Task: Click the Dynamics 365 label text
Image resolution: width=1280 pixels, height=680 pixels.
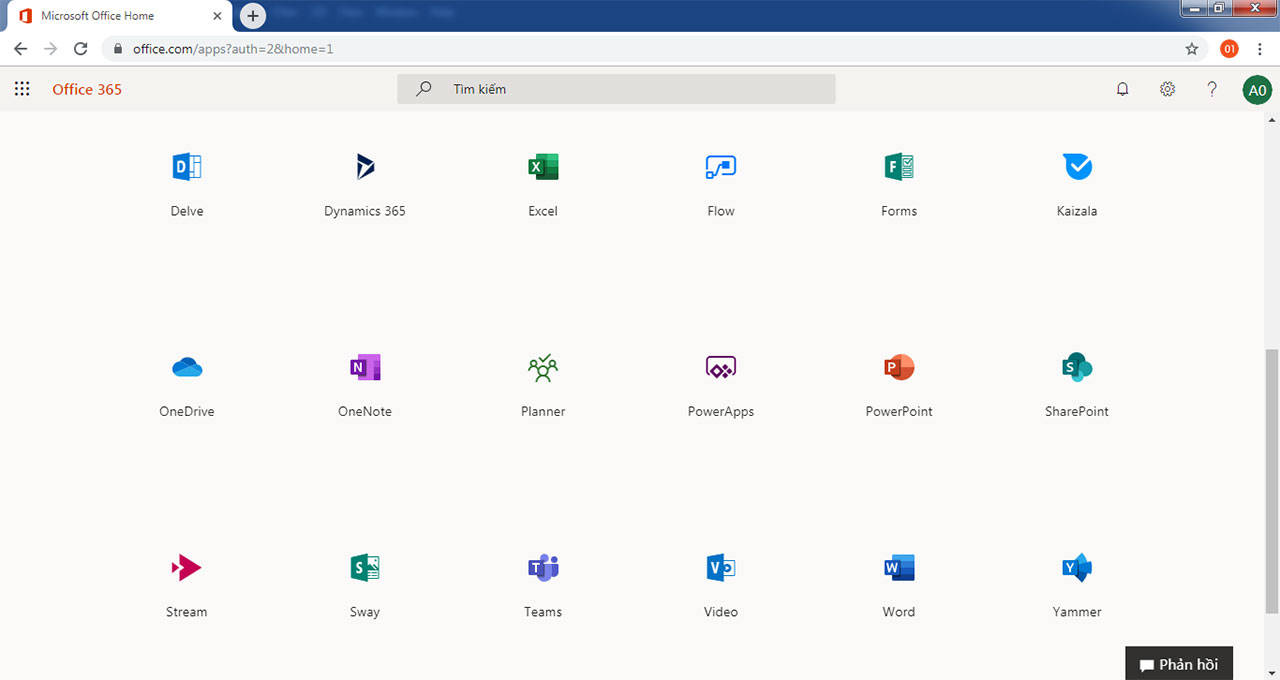Action: (x=365, y=211)
